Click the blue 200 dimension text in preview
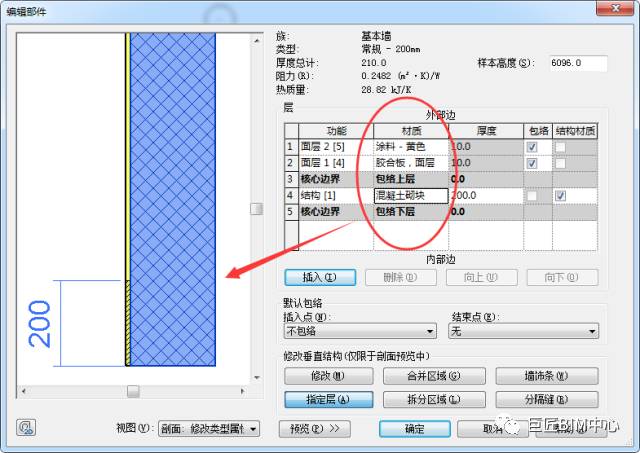The width and height of the screenshot is (640, 453). (x=40, y=324)
